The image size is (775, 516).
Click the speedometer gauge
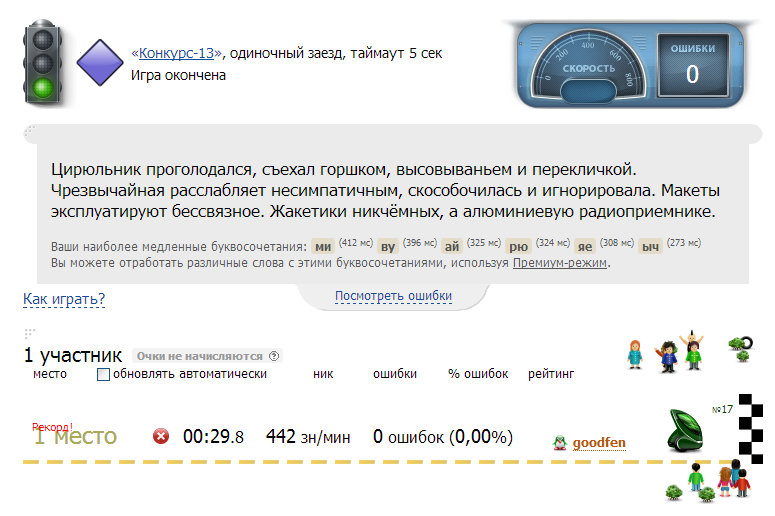point(588,66)
